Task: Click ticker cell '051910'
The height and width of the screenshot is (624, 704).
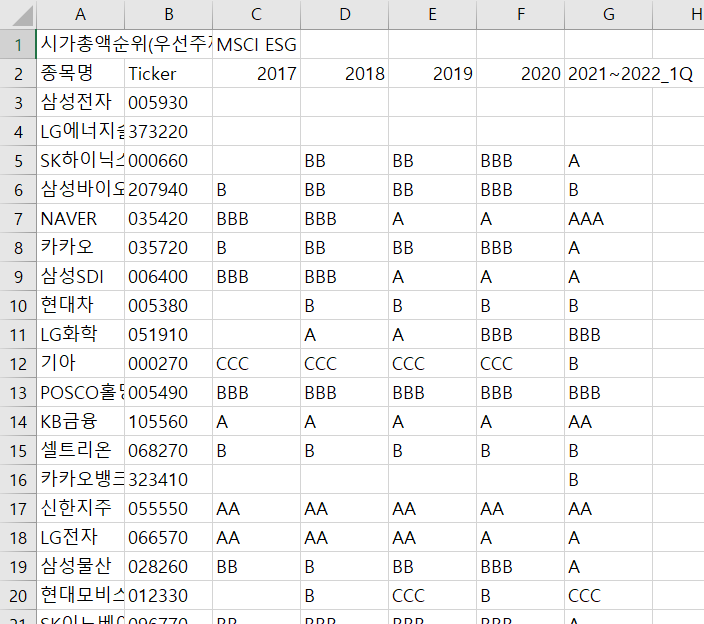Action: tap(168, 334)
